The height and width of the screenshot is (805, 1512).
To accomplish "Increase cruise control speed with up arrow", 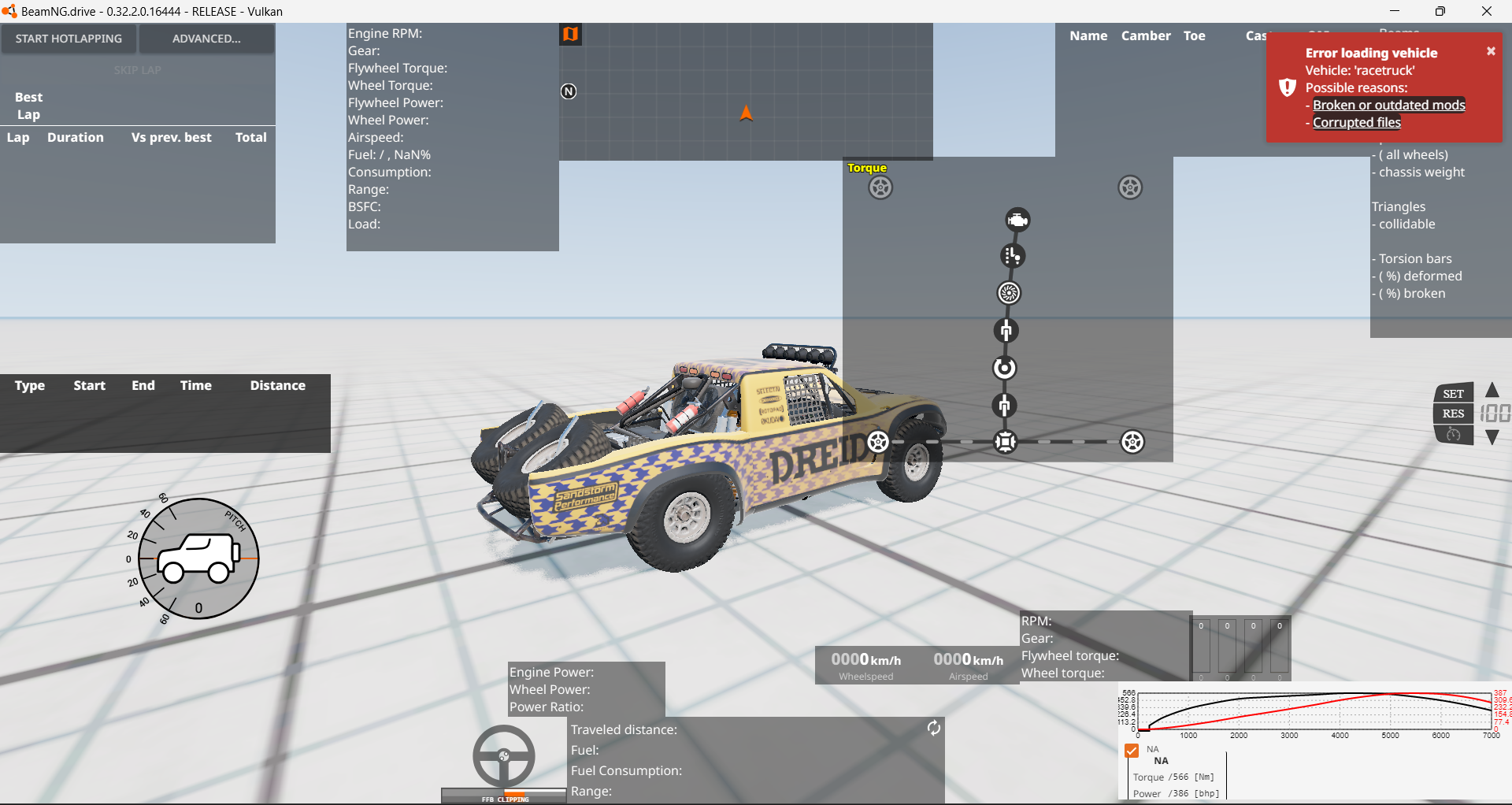I will (x=1492, y=390).
